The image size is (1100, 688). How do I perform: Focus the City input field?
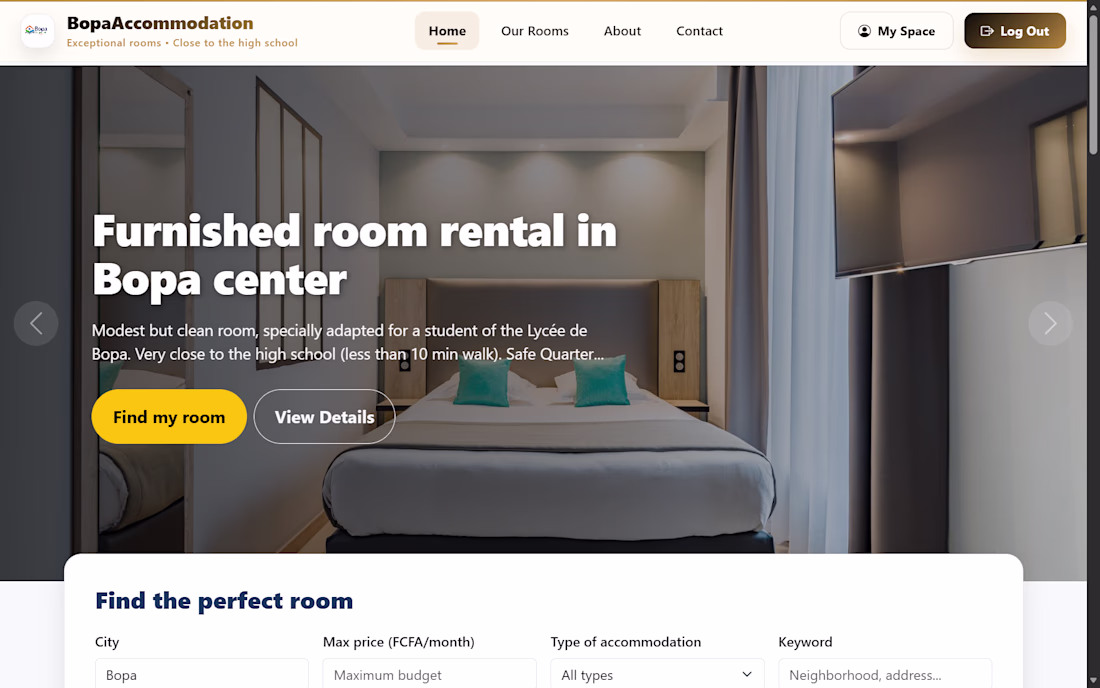pos(202,674)
